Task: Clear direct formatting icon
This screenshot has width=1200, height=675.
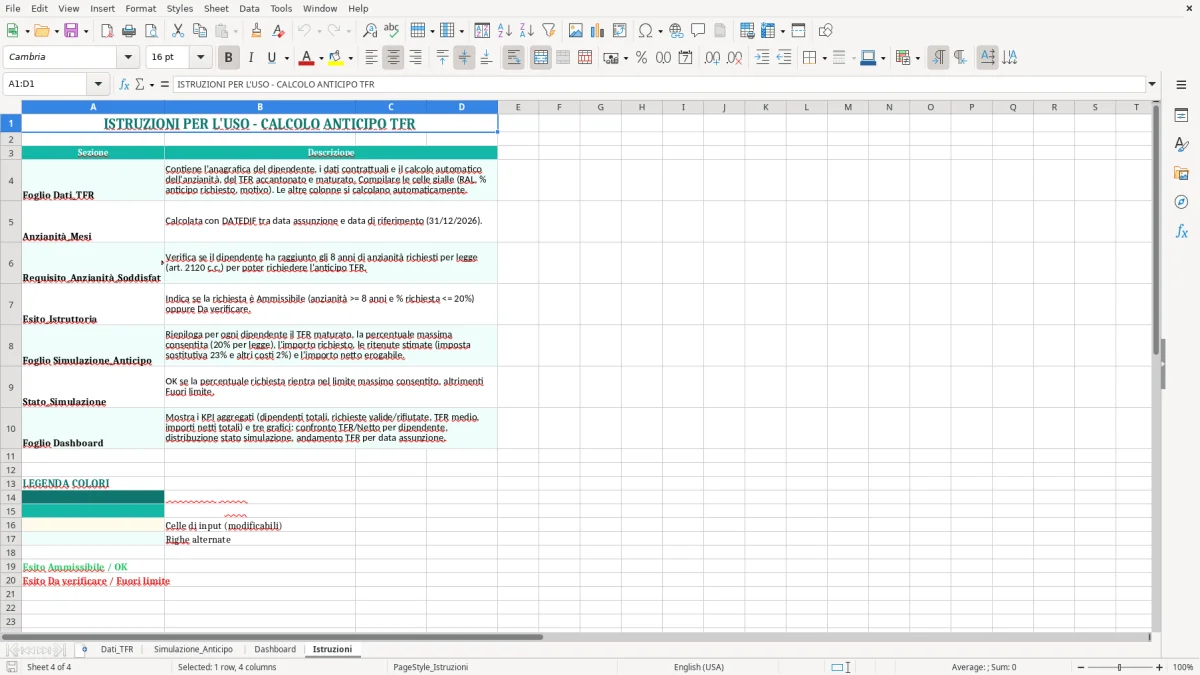Action: 278,31
